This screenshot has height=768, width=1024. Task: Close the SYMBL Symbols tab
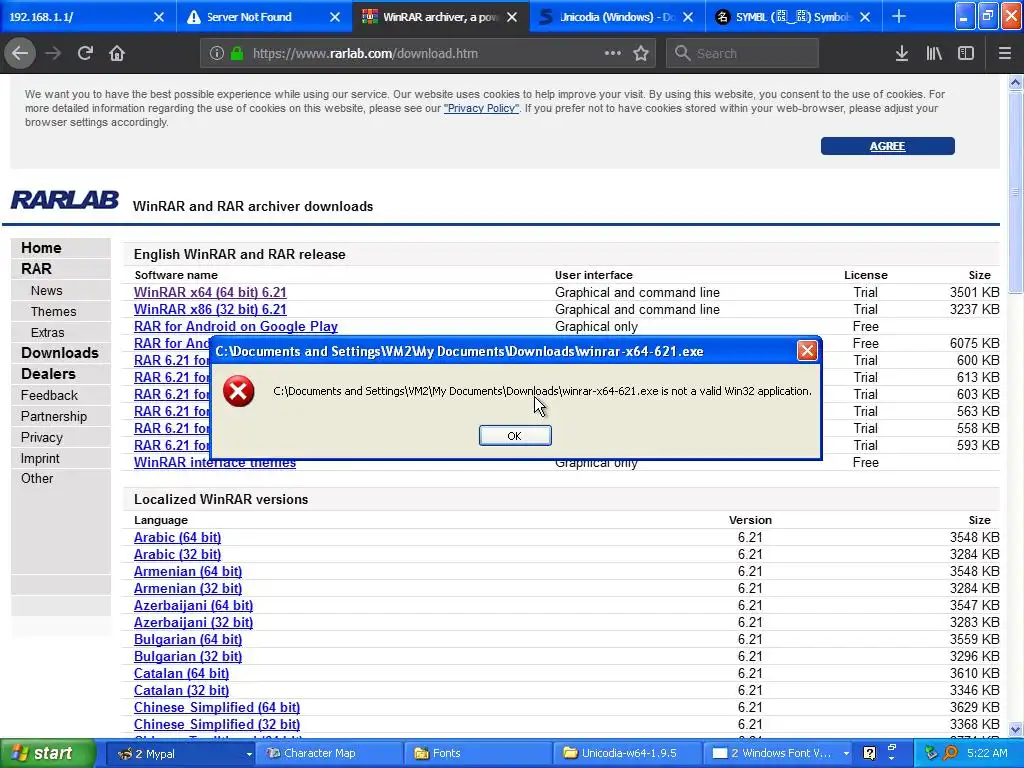point(865,18)
